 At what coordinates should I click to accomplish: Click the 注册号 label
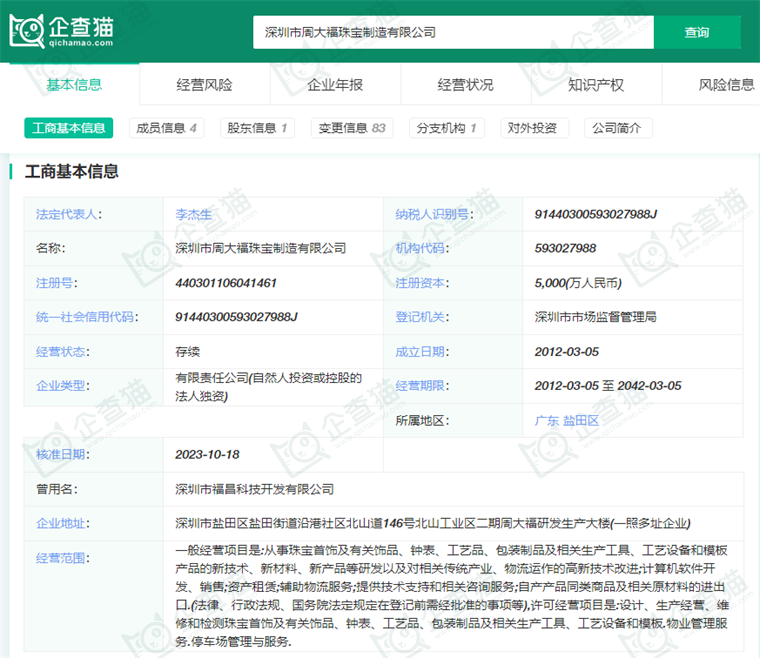[56, 283]
